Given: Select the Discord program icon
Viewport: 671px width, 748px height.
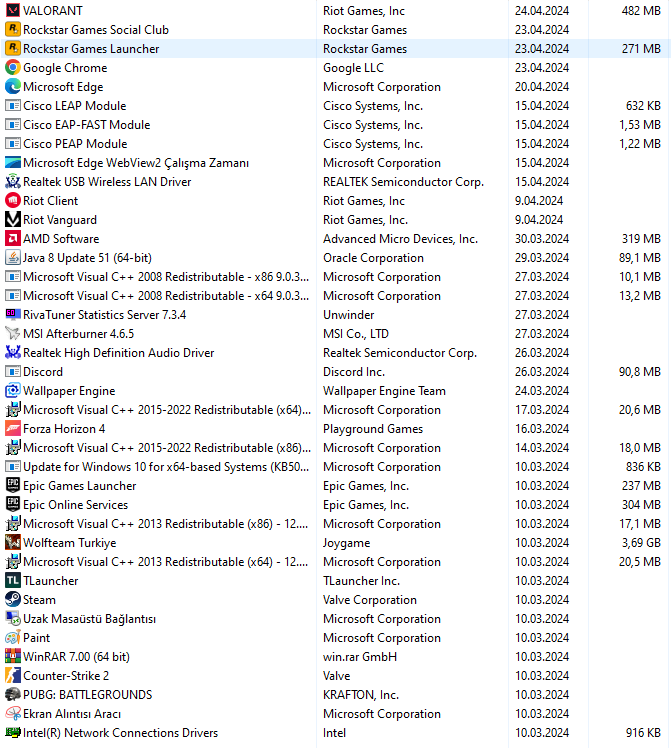Looking at the screenshot, I should tap(12, 371).
